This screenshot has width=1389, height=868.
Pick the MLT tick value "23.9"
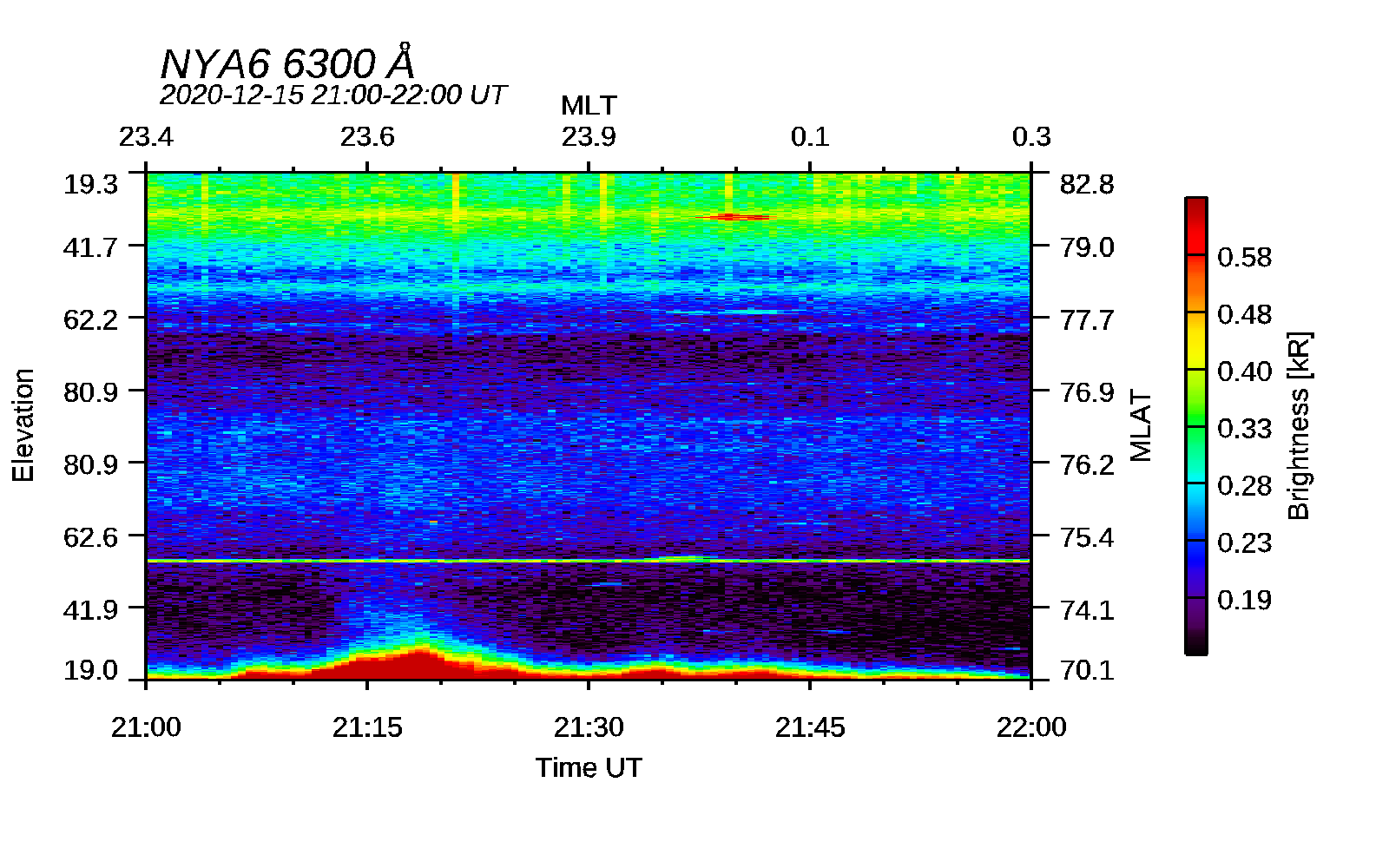[589, 137]
